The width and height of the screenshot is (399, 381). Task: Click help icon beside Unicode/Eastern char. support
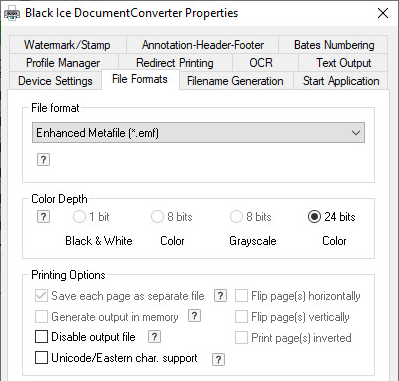click(218, 359)
